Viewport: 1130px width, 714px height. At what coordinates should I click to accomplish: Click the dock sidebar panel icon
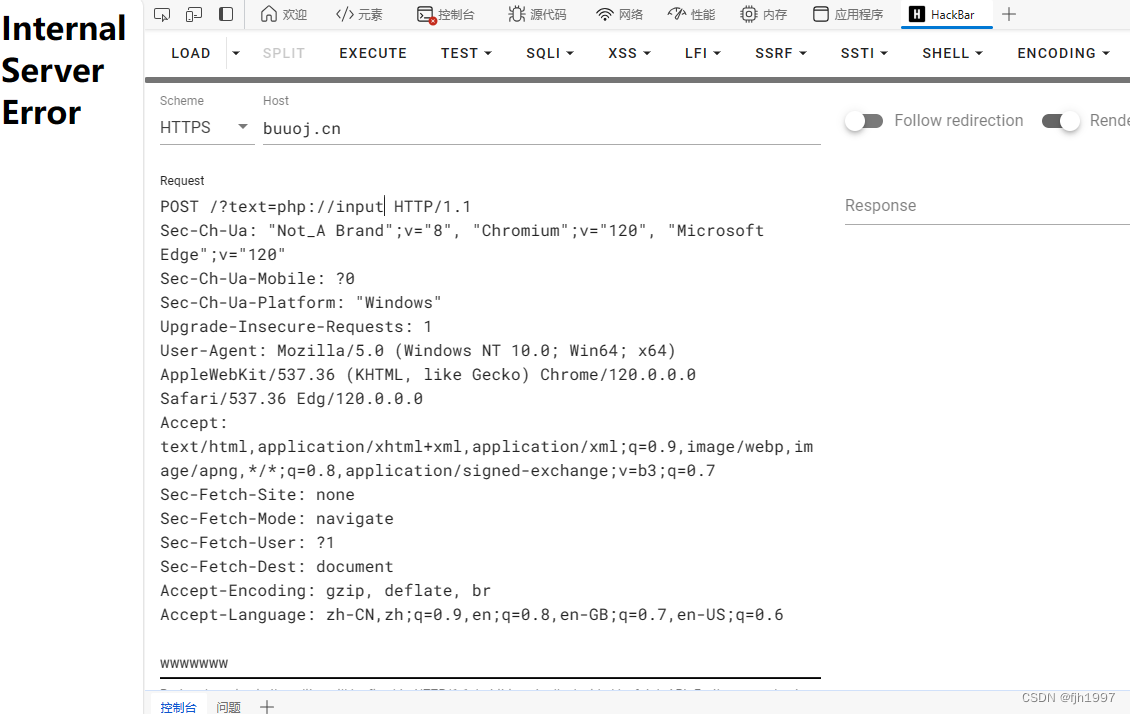click(x=226, y=14)
